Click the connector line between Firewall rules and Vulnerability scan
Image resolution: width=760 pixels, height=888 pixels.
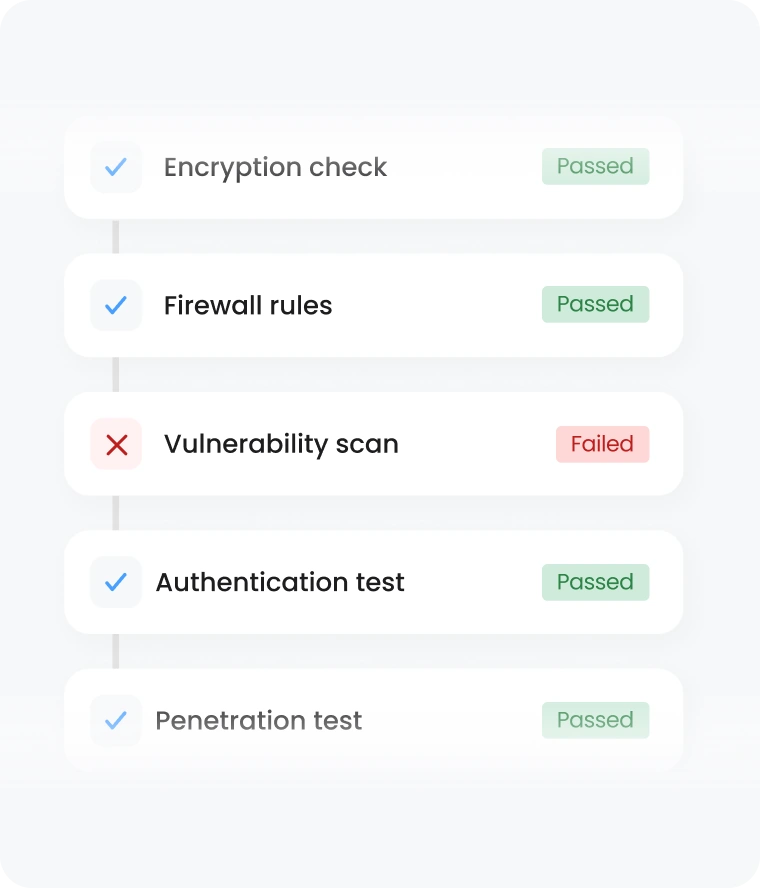click(117, 375)
